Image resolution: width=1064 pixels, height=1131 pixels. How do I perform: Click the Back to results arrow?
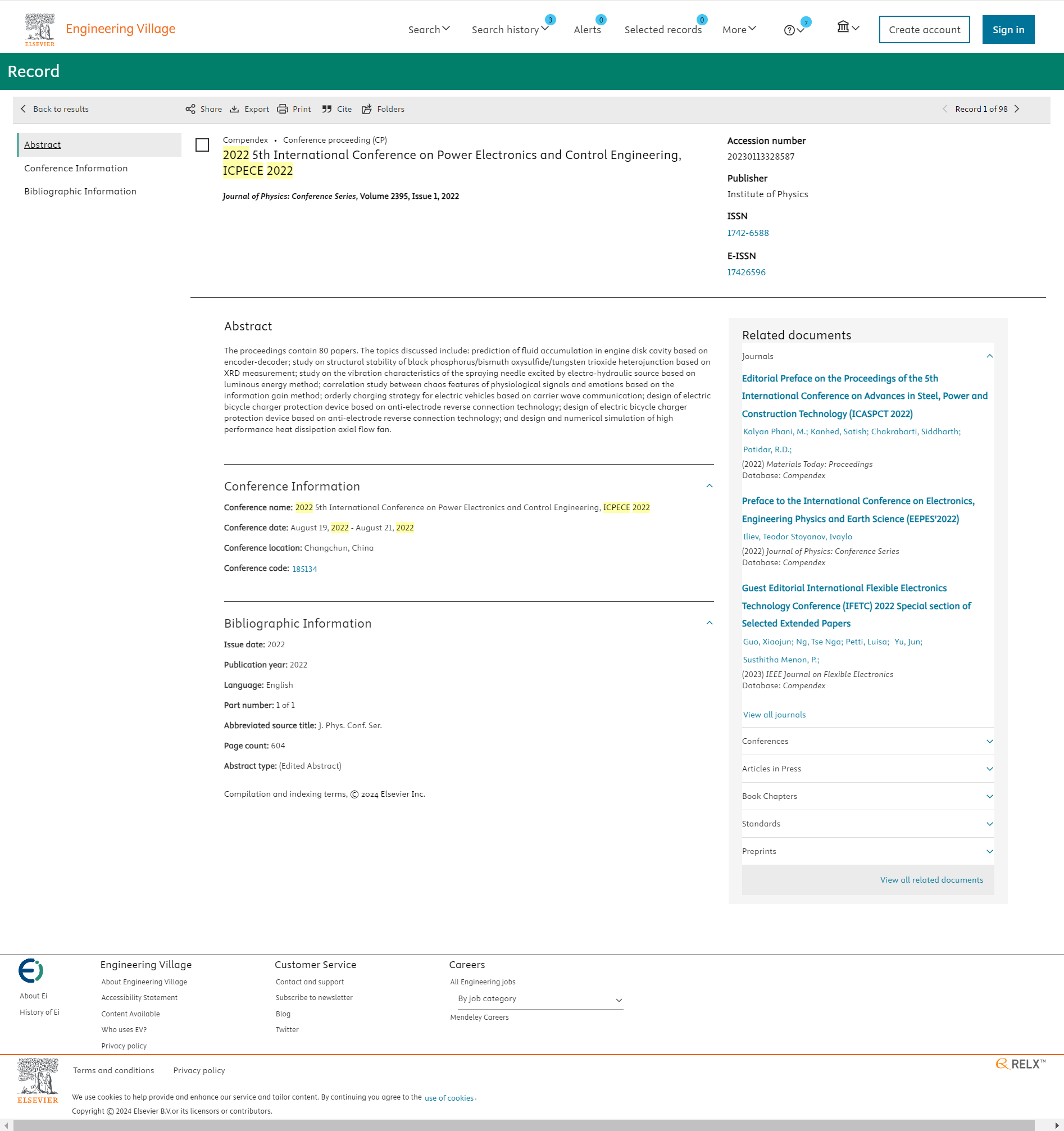click(x=24, y=108)
